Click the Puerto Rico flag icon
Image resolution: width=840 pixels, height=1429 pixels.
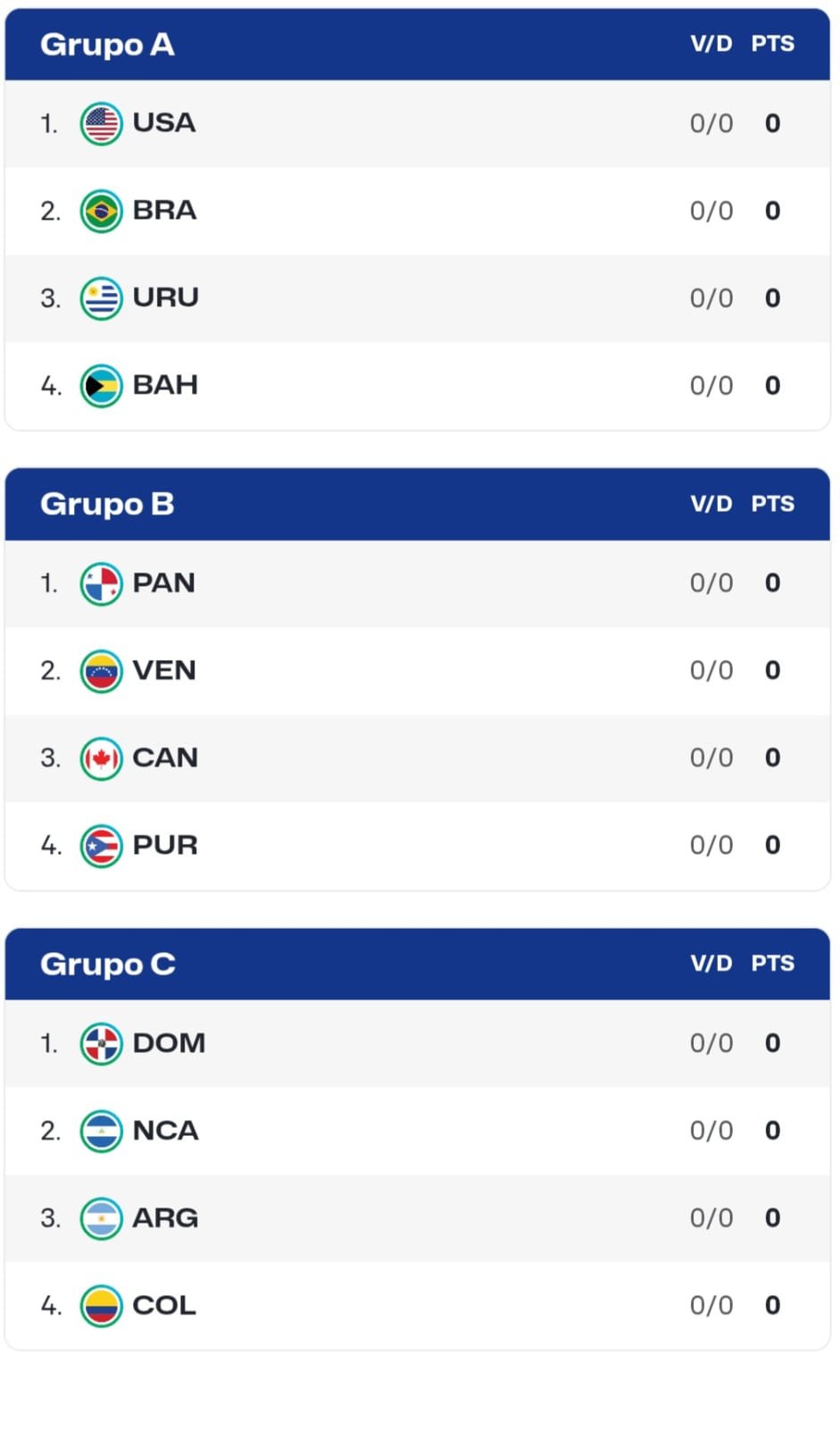pyautogui.click(x=101, y=847)
